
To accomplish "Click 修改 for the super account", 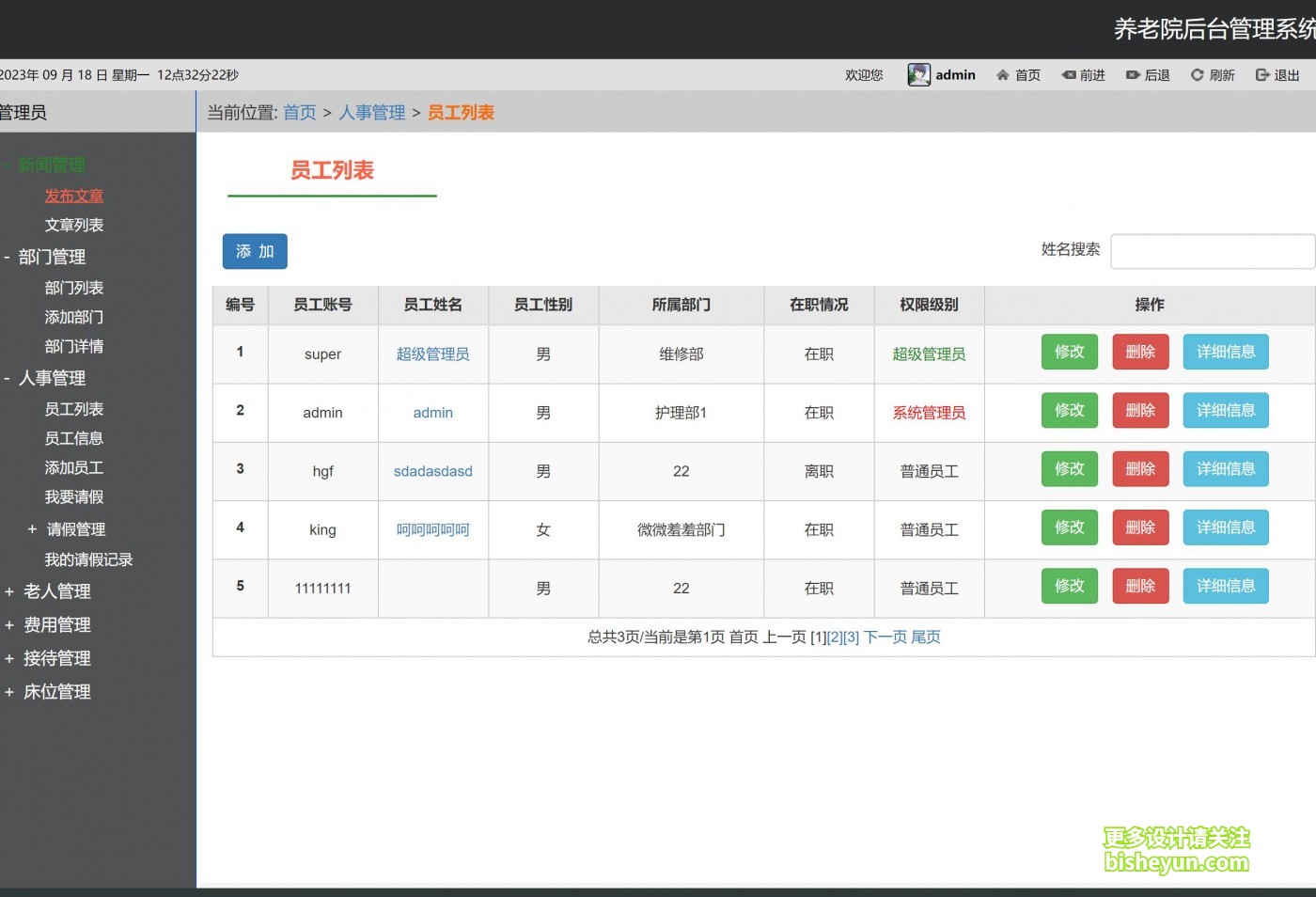I will (1069, 352).
